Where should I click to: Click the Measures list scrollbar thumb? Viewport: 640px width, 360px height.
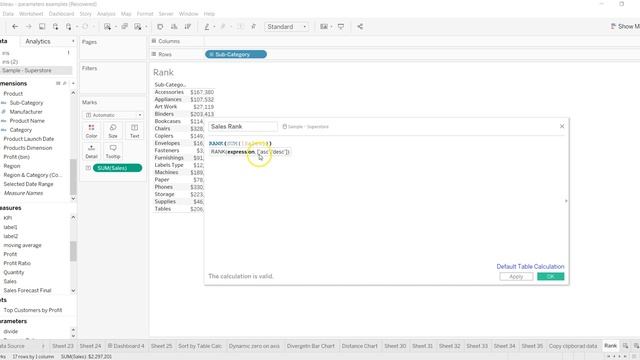coord(73,251)
